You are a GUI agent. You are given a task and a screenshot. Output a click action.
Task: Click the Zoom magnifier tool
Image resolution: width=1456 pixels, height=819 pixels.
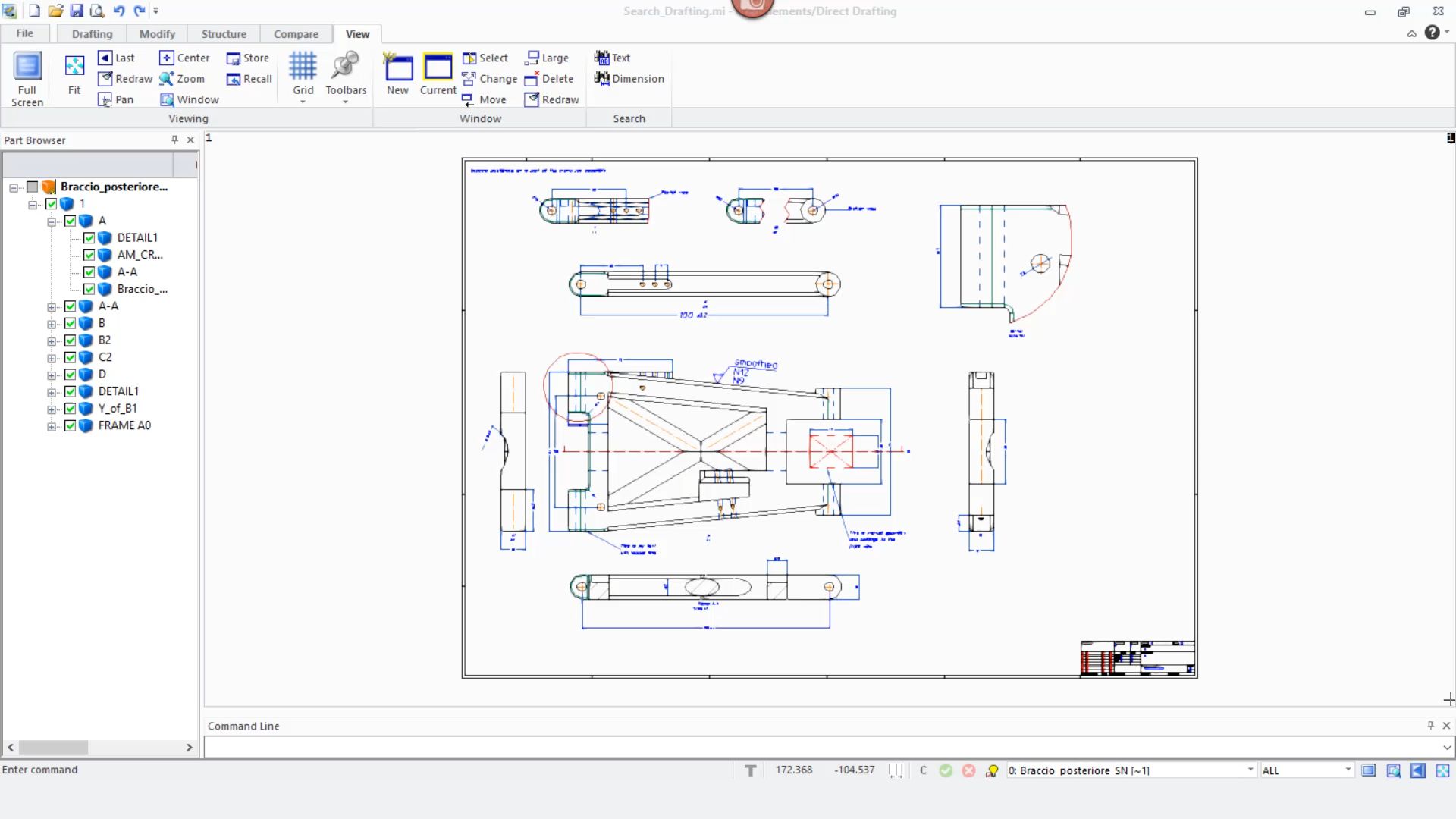point(182,79)
